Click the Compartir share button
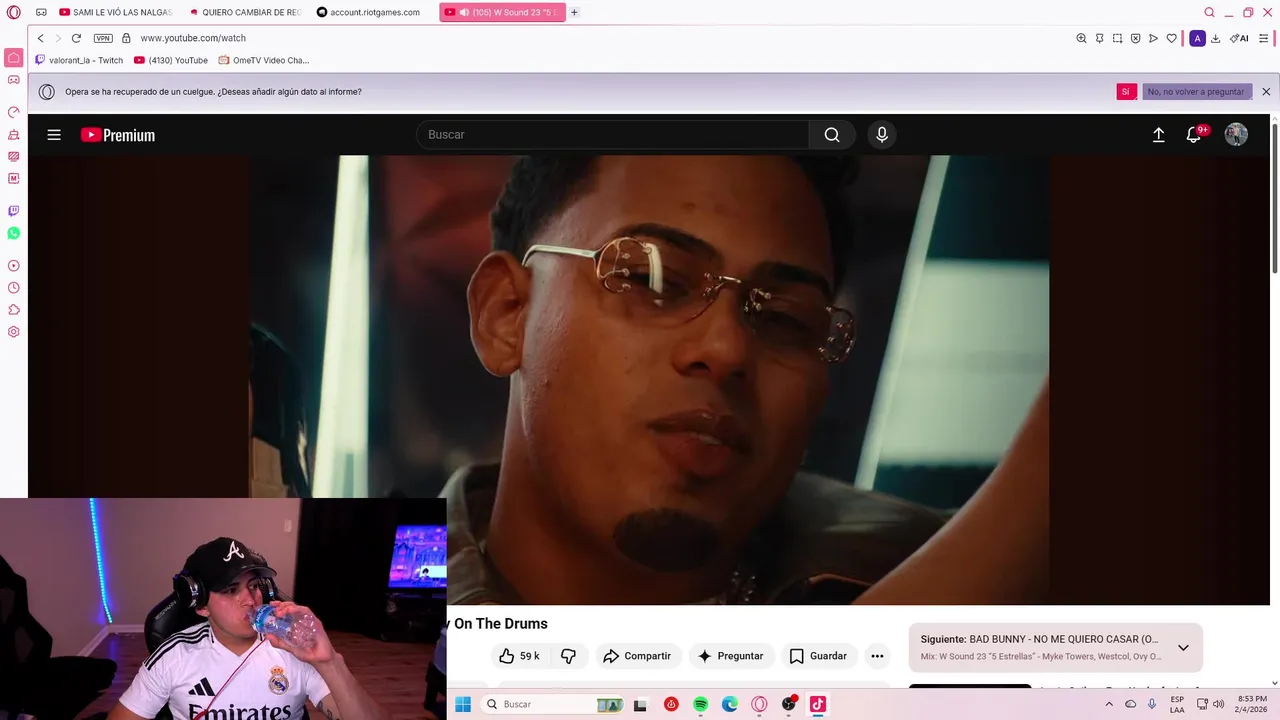 pos(637,656)
